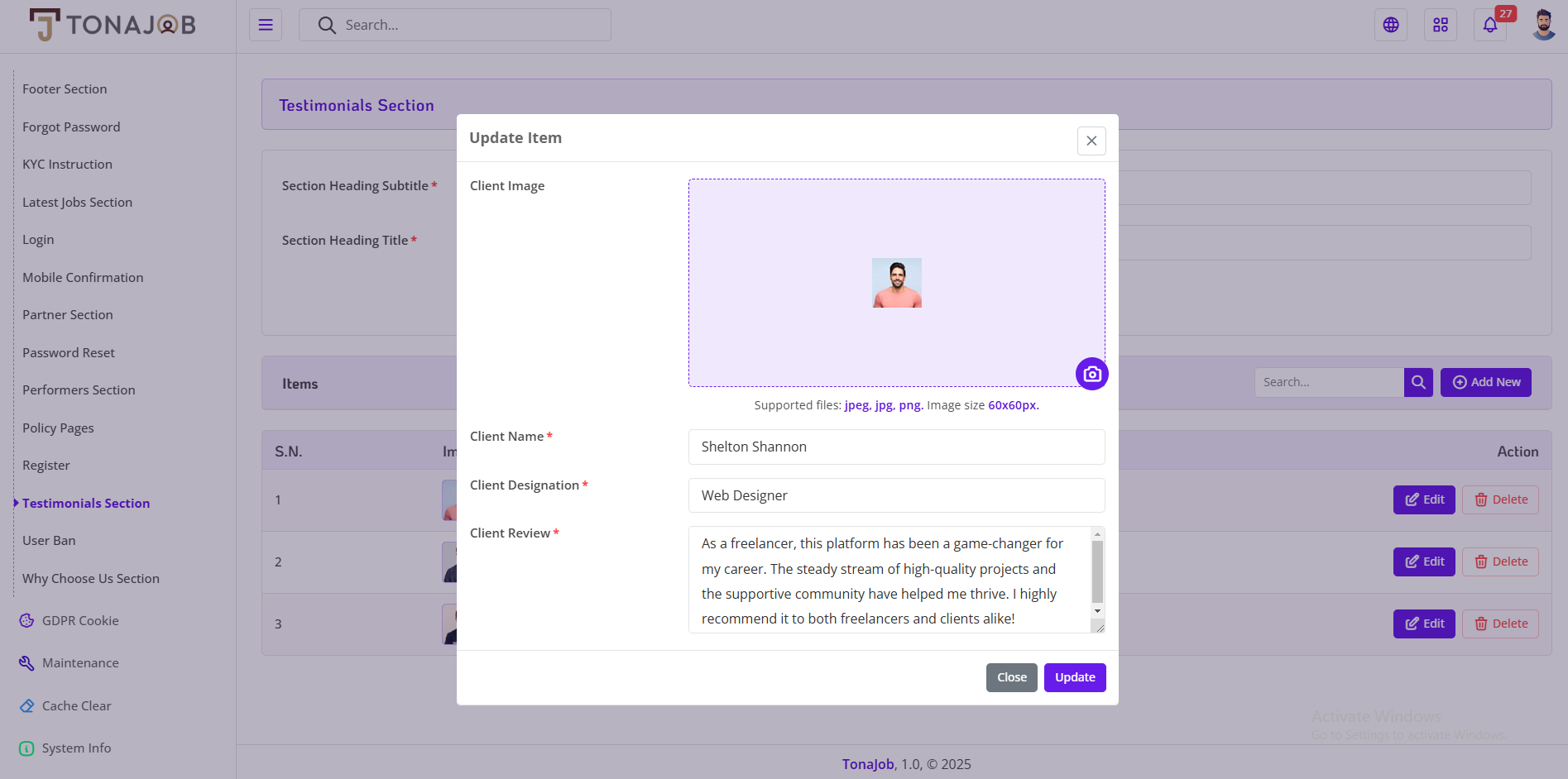Click the camera upload icon on client image
1568x779 pixels.
coord(1091,374)
